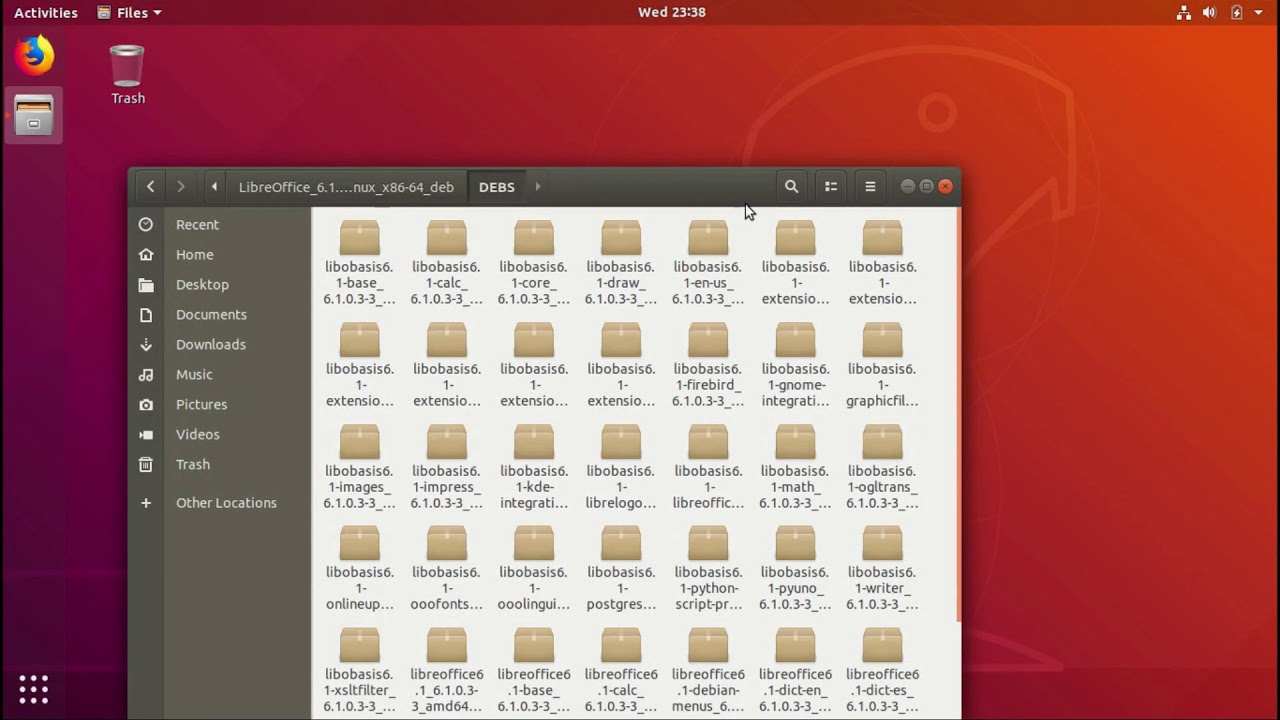This screenshot has width=1280, height=720.
Task: Click the file list vertical scrollbar
Action: pyautogui.click(x=958, y=415)
